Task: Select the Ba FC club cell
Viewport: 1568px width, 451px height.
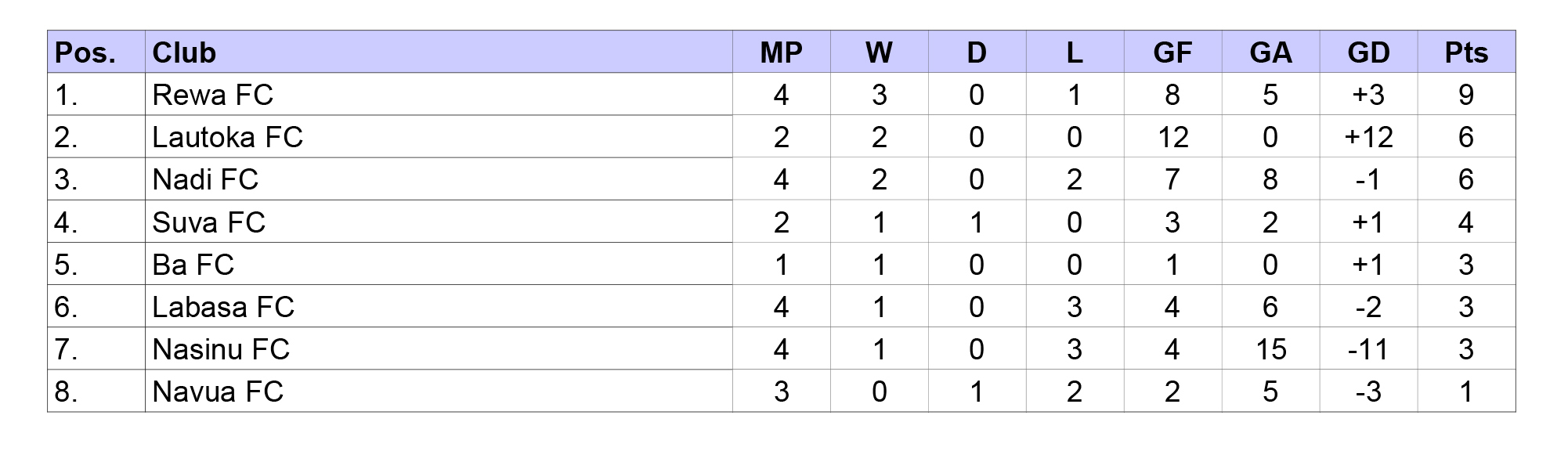Action: pos(193,265)
